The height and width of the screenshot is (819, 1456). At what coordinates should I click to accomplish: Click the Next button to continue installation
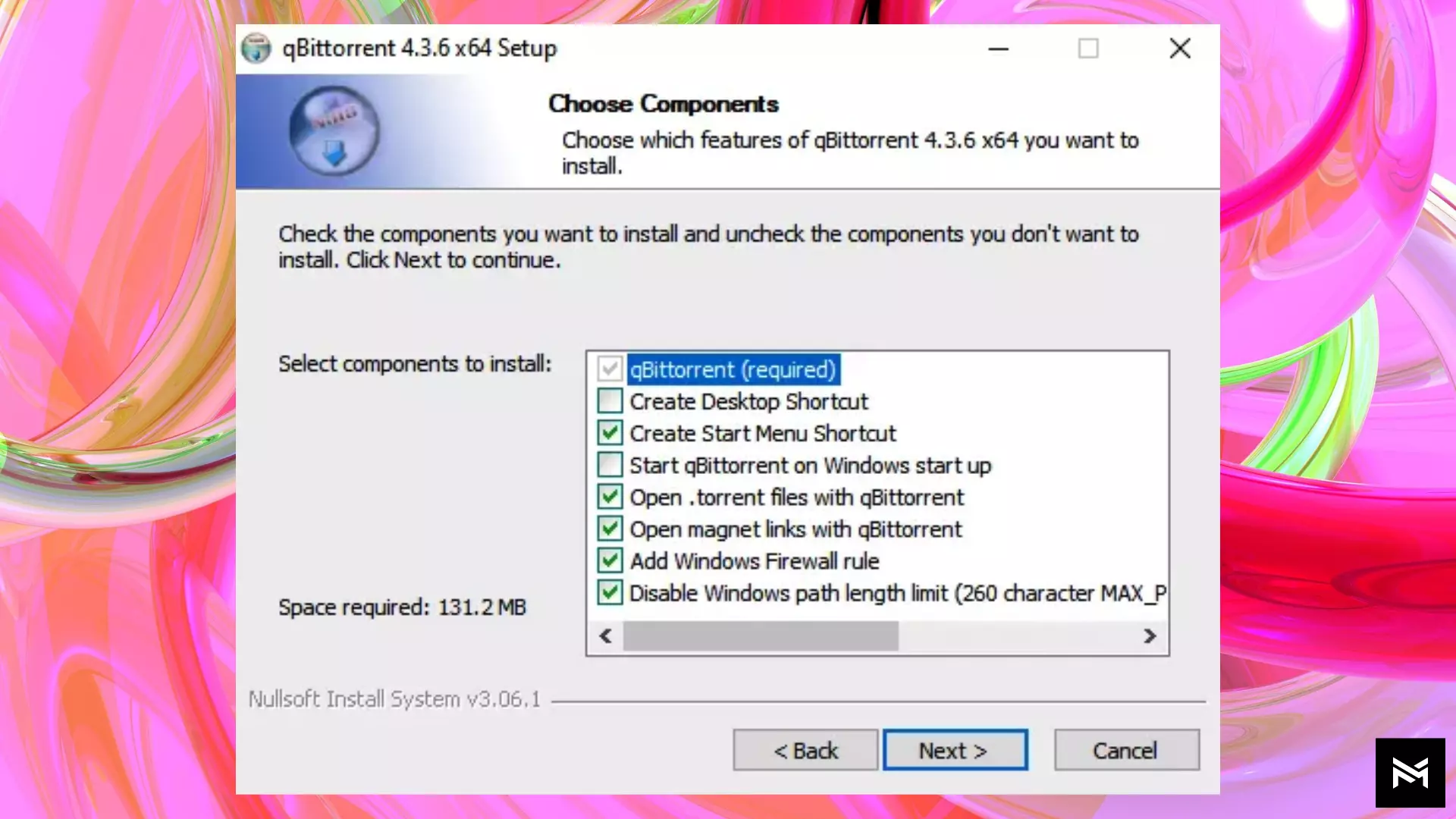pos(953,751)
